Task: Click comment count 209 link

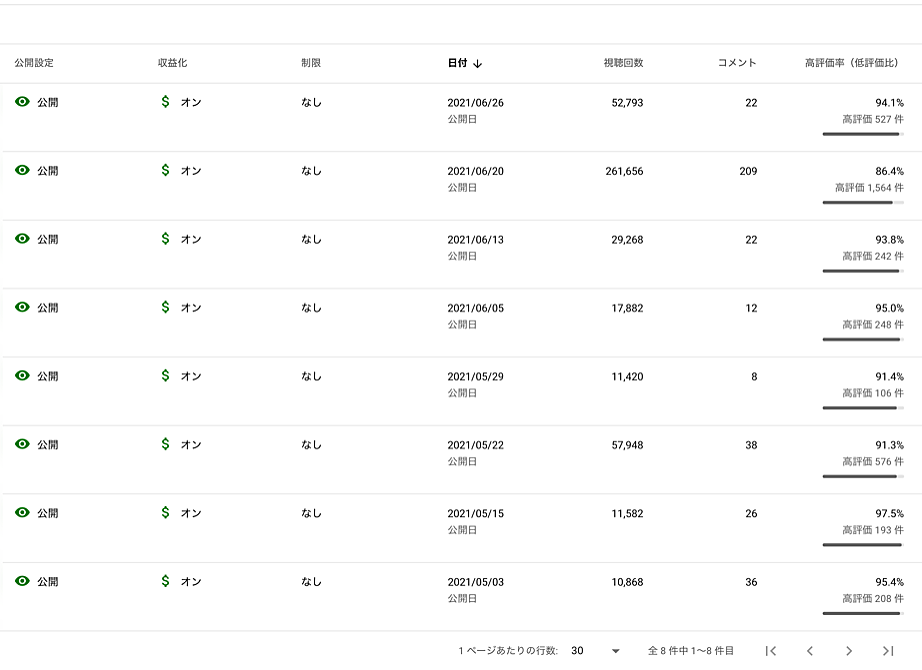Action: tap(748, 171)
